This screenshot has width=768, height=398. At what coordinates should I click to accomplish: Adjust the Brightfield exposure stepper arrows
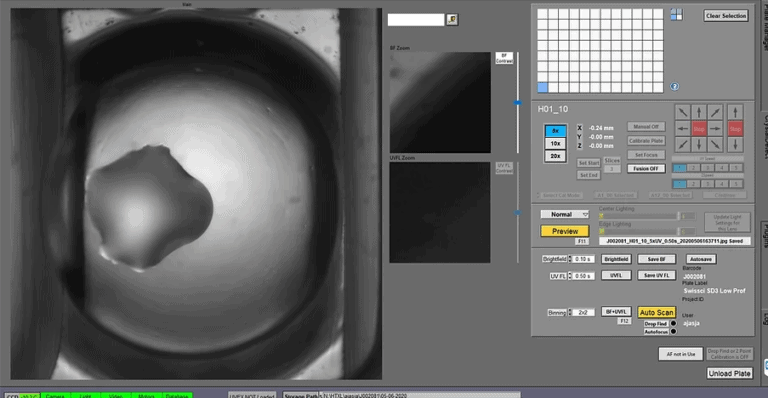[x=570, y=259]
